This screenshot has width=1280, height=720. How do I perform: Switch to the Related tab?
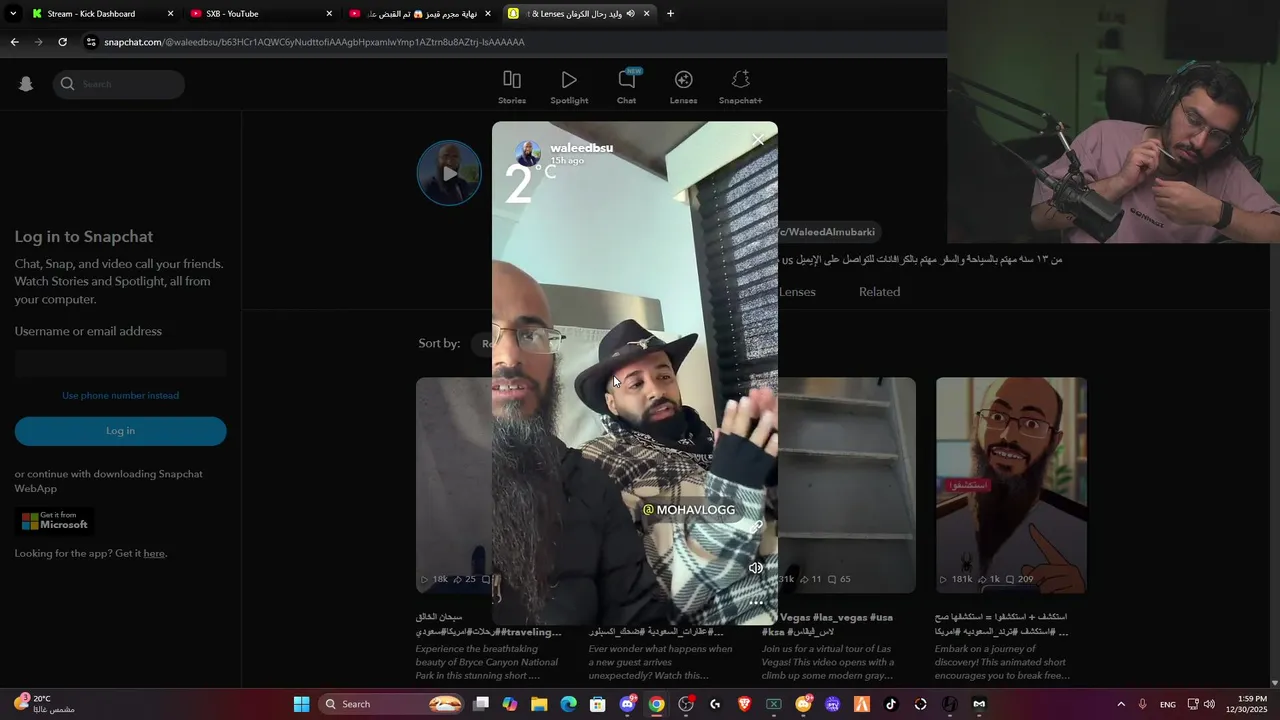pos(879,292)
